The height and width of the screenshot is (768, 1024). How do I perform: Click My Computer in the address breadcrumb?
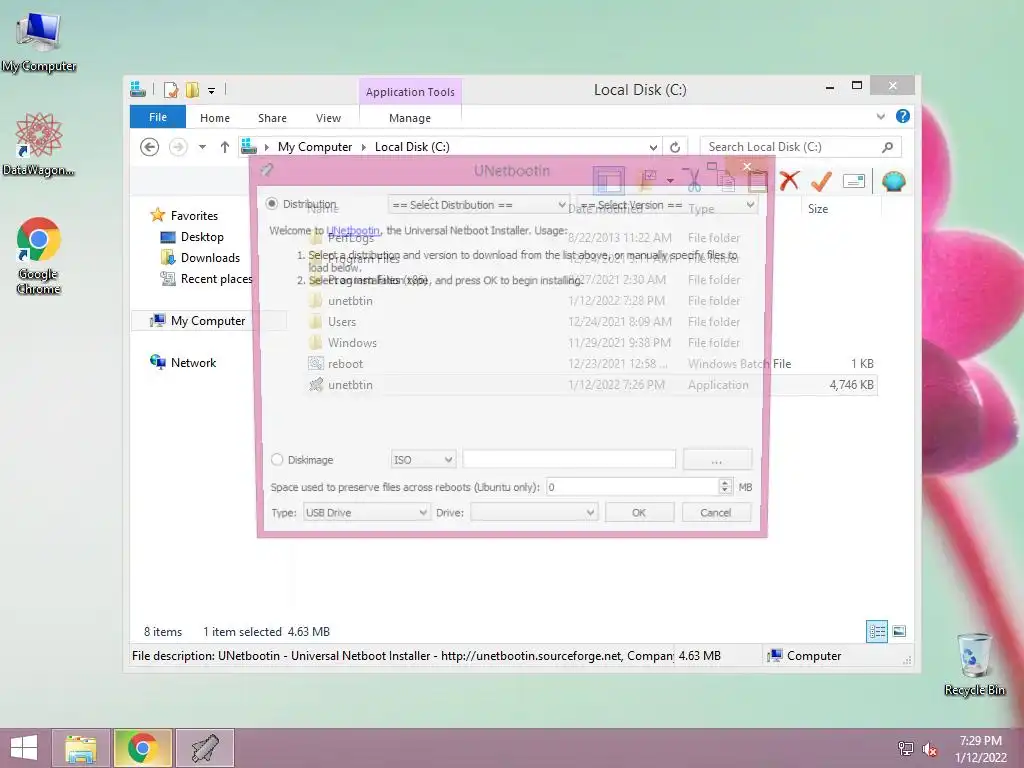(x=315, y=147)
